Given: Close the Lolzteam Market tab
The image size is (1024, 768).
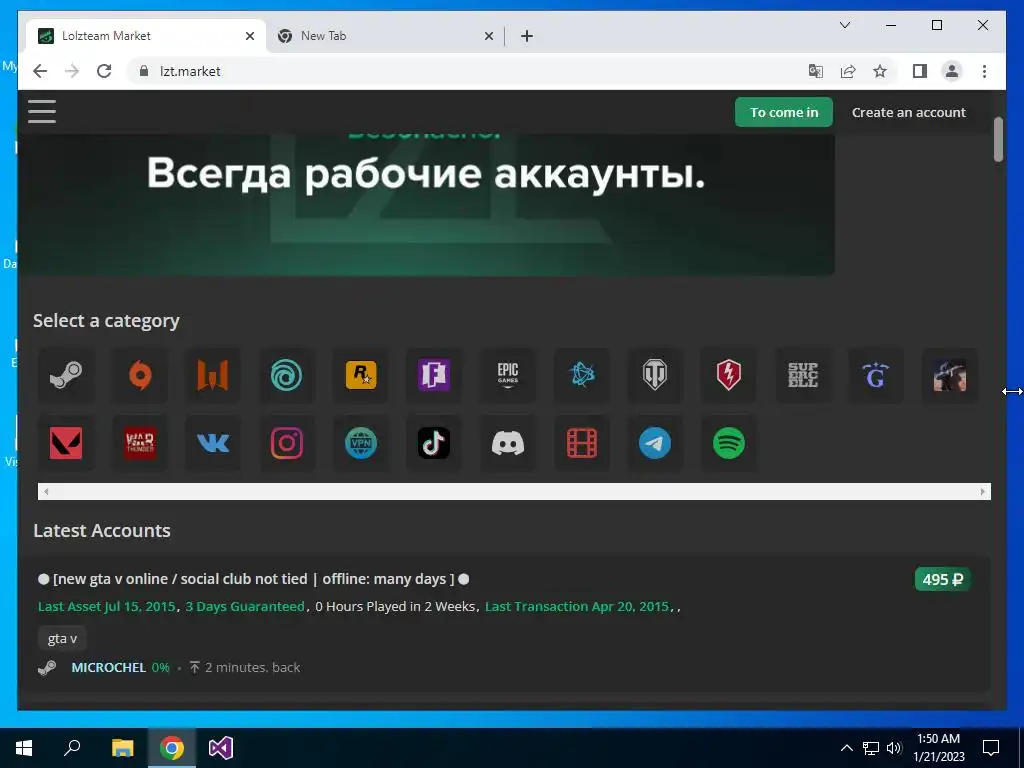Looking at the screenshot, I should tap(249, 36).
